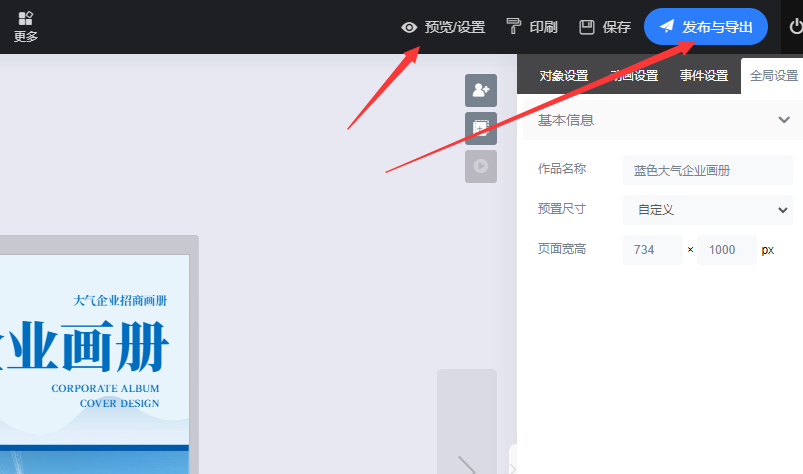Open the 动画设置 tab
The height and width of the screenshot is (474, 803).
tap(634, 76)
